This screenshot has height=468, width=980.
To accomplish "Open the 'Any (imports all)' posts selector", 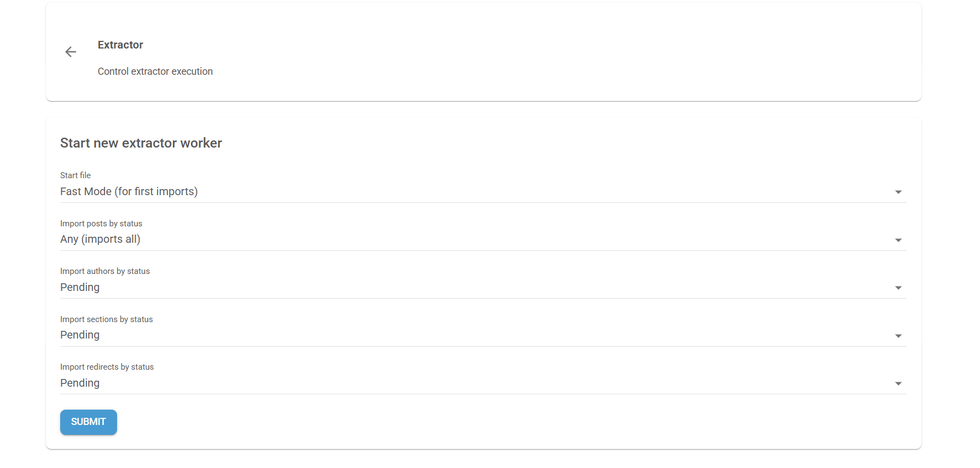I will pos(100,240).
